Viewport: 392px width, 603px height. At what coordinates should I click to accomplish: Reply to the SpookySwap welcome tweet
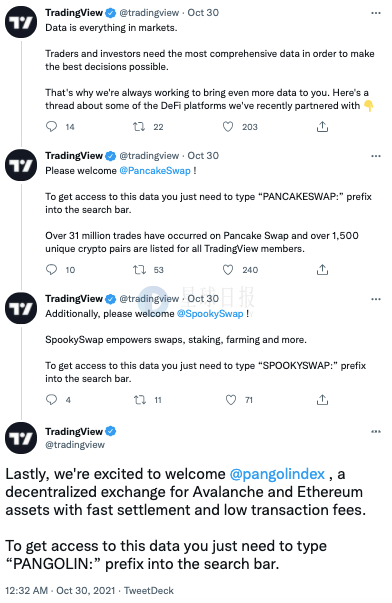[51, 400]
